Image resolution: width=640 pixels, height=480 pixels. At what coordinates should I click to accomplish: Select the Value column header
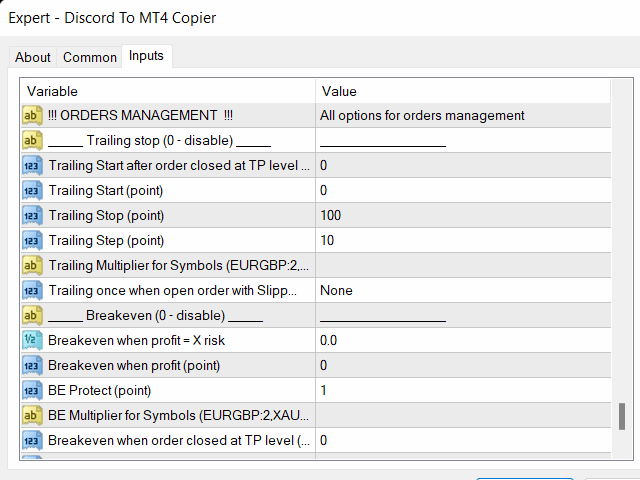(463, 91)
